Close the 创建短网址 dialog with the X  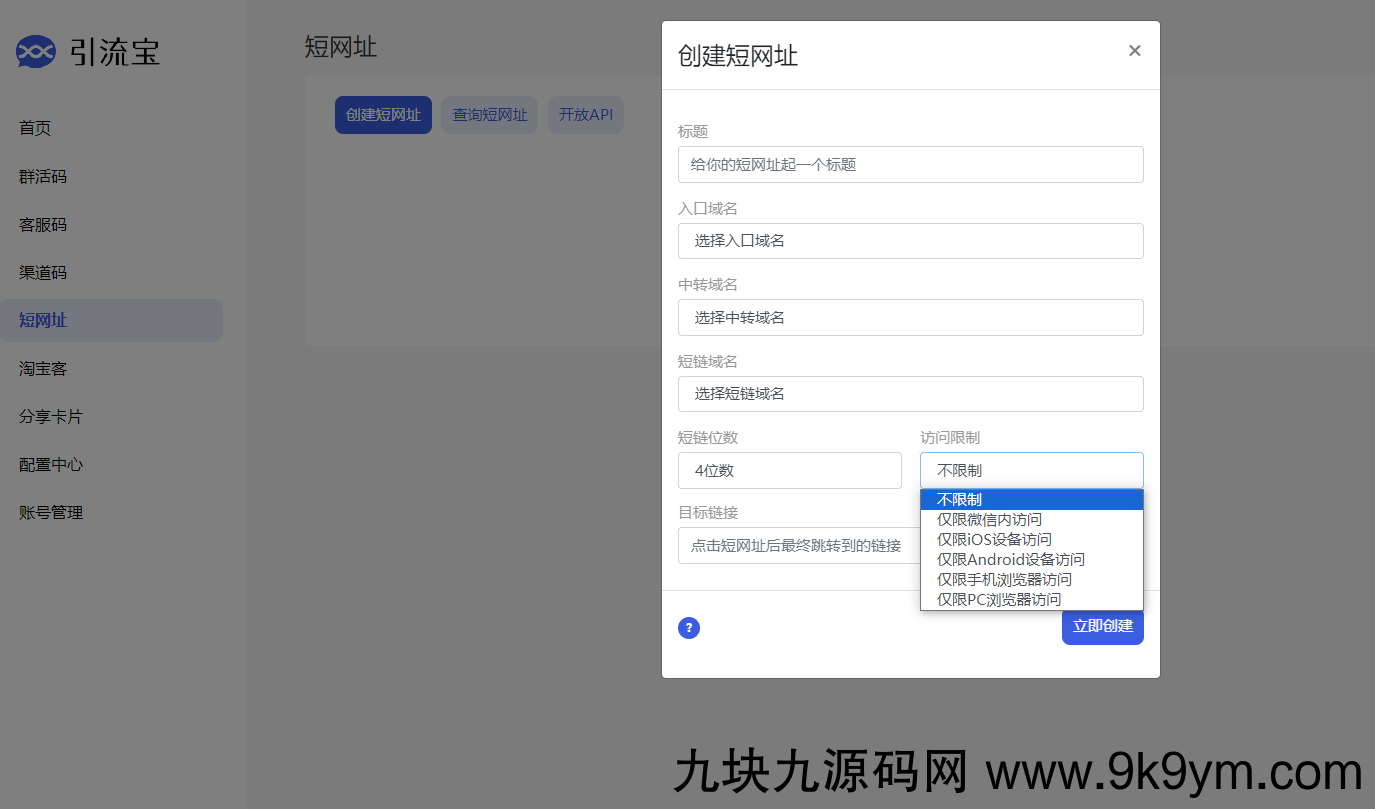point(1134,51)
